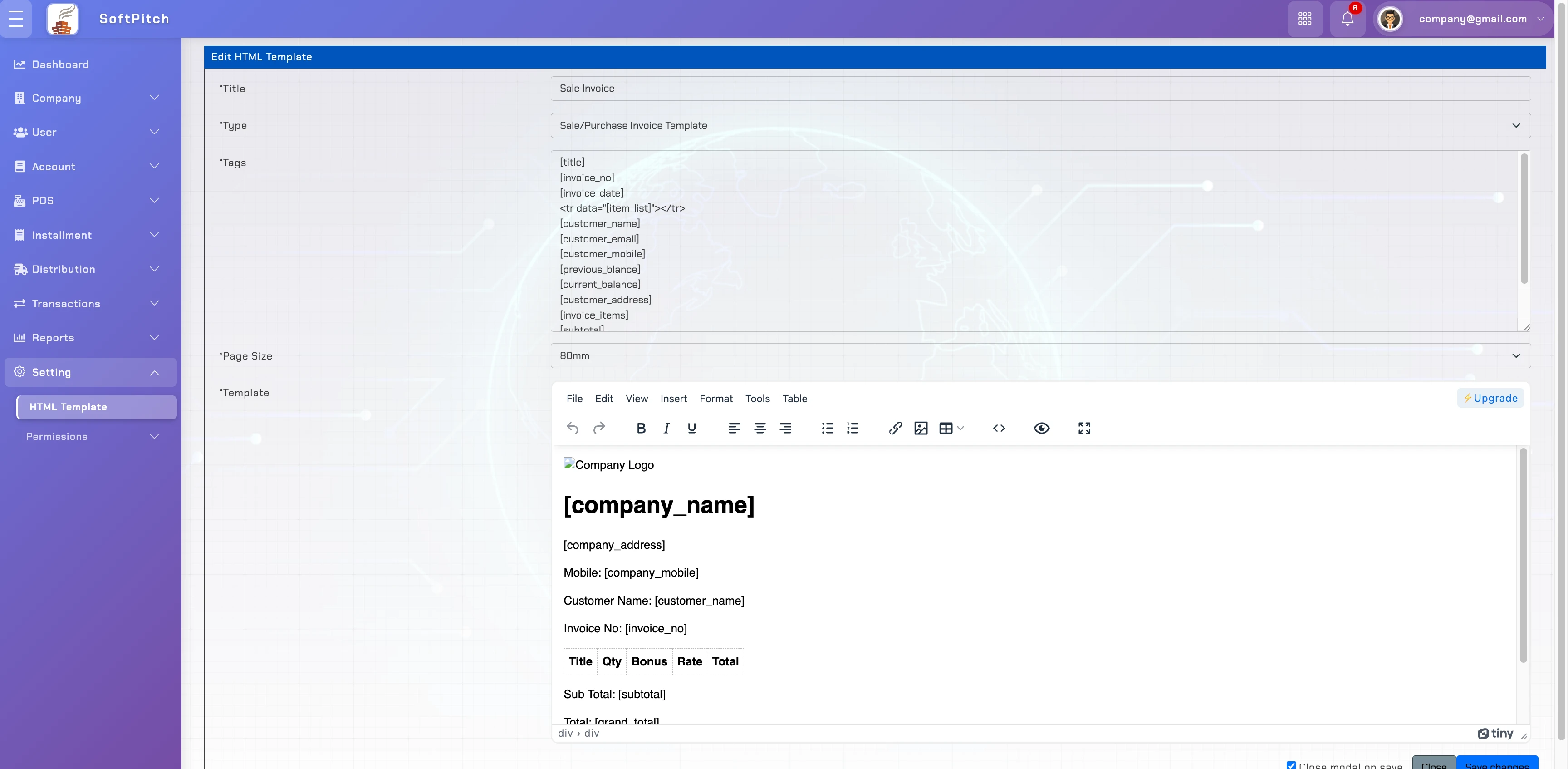Toggle the hamburger sidebar menu
This screenshot has height=769, width=1568.
[16, 19]
